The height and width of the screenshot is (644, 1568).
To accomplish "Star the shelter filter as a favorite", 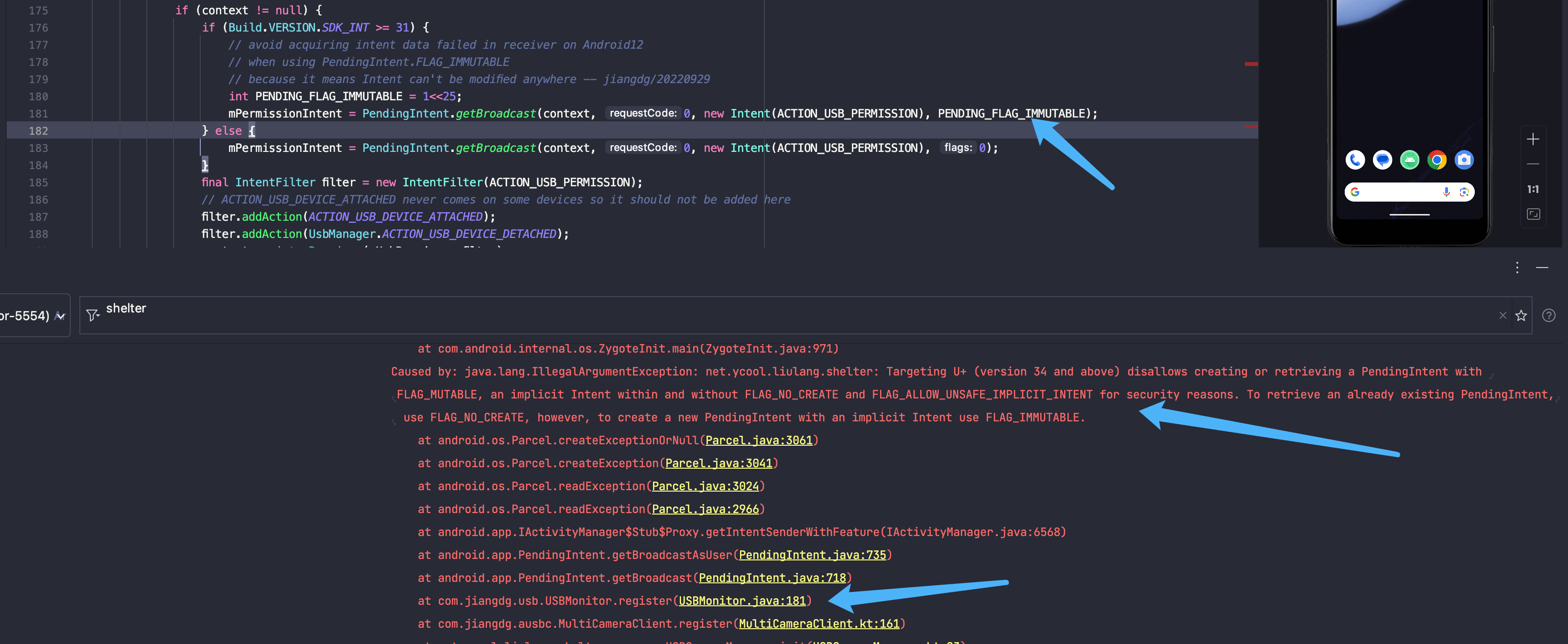I will click(x=1521, y=315).
